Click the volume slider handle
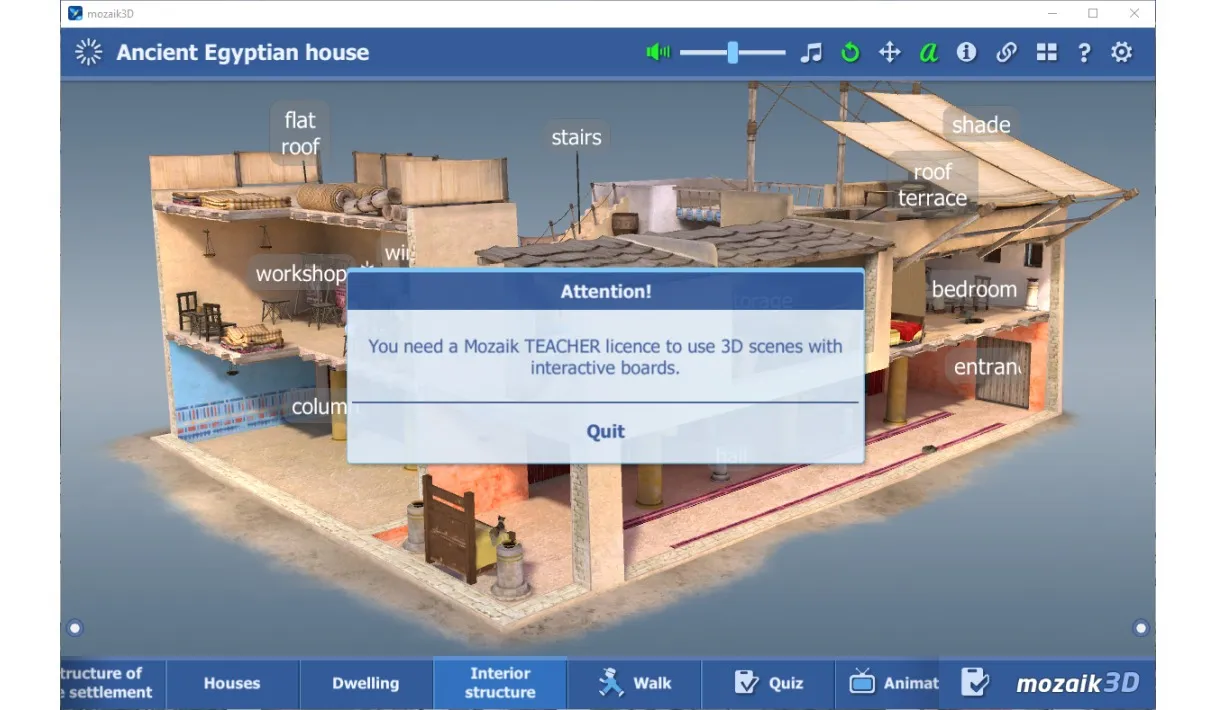This screenshot has height=710, width=1216. click(733, 53)
